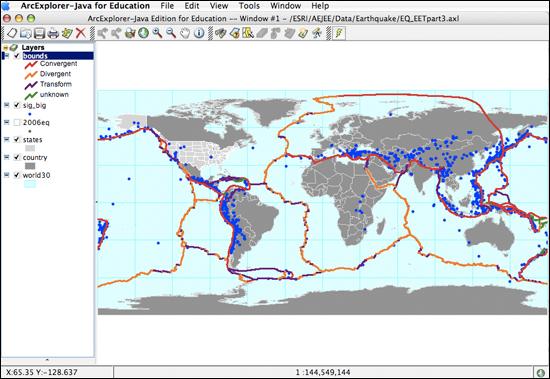This screenshot has width=550, height=379.
Task: Open the Find binoculars tool
Action: (220, 33)
